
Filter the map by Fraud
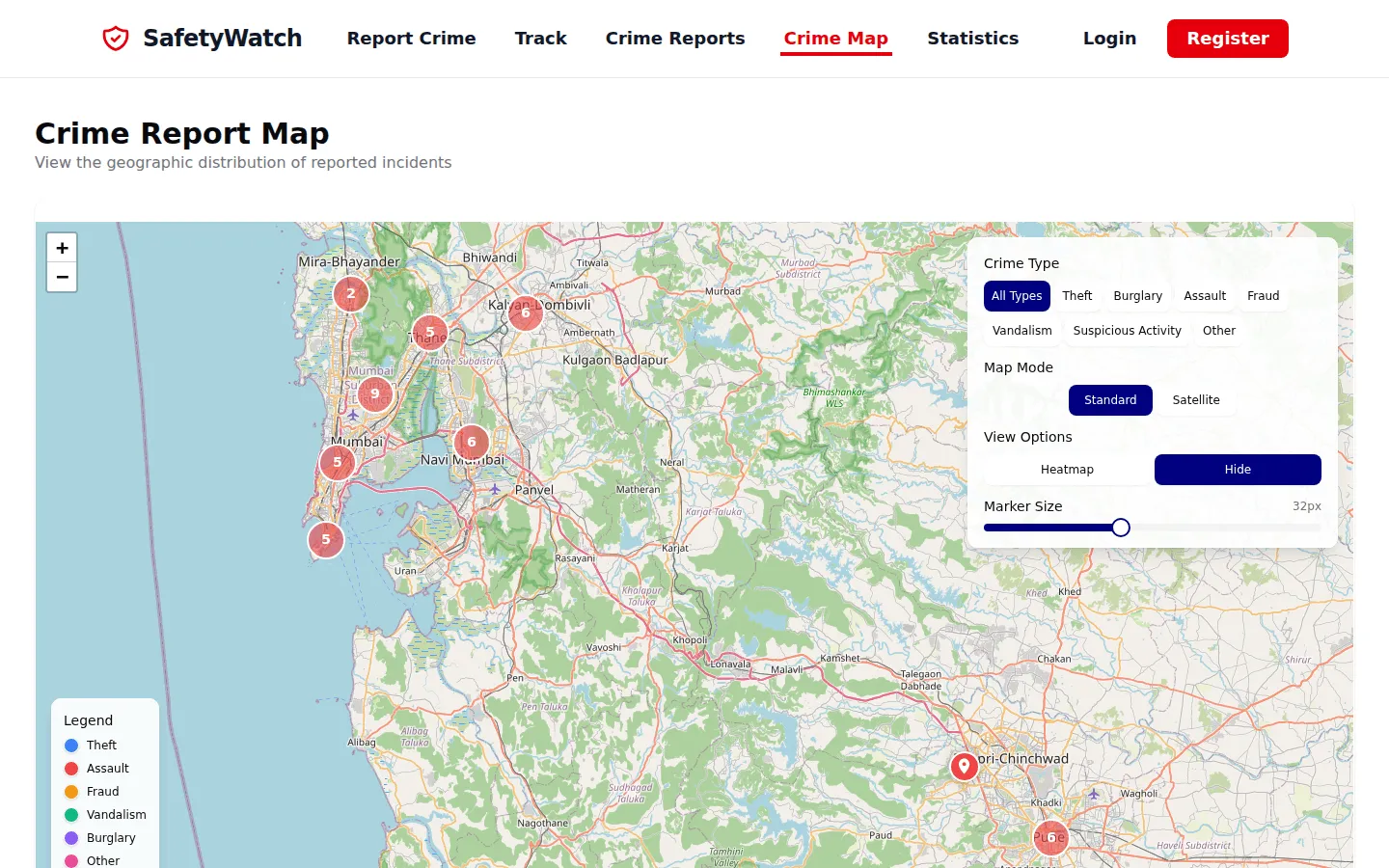pyautogui.click(x=1264, y=296)
